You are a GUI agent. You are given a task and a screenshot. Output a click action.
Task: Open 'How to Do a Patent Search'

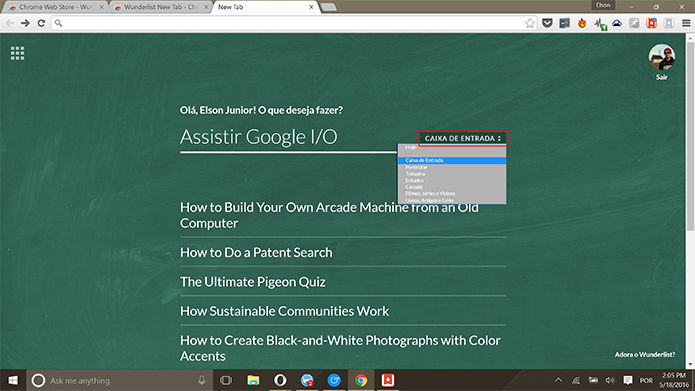click(256, 252)
